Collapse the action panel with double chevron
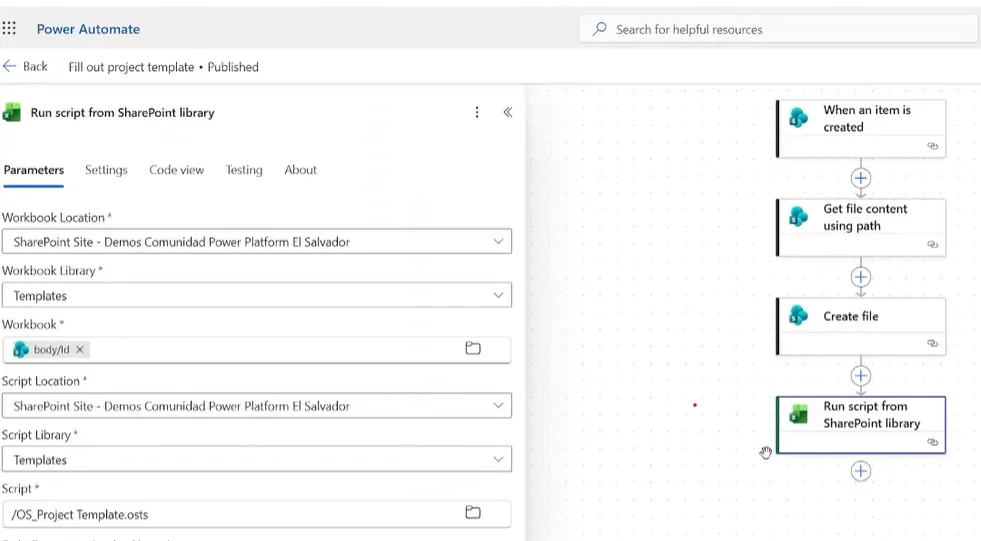This screenshot has width=981, height=541. pos(507,112)
